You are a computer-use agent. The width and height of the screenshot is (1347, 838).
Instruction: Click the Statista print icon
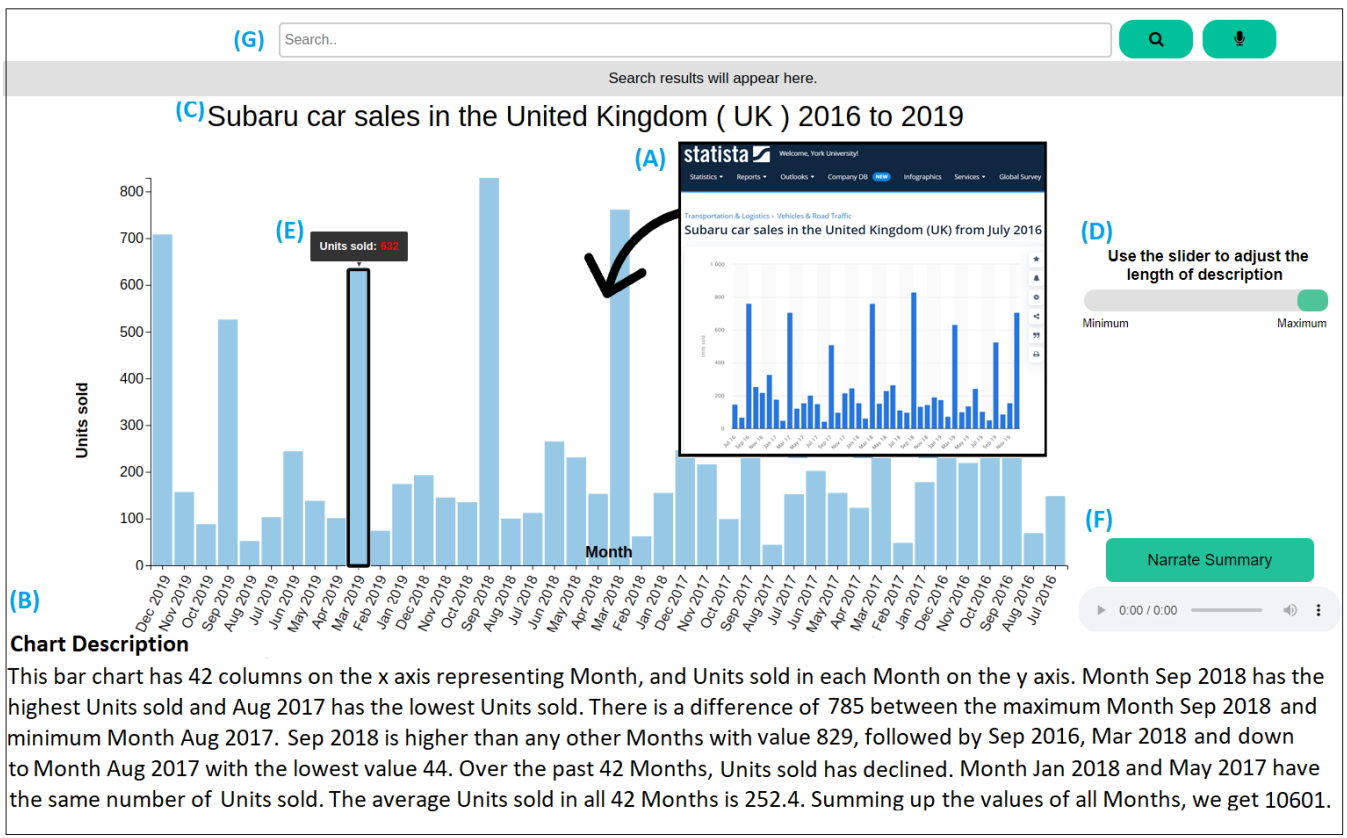pos(1036,354)
